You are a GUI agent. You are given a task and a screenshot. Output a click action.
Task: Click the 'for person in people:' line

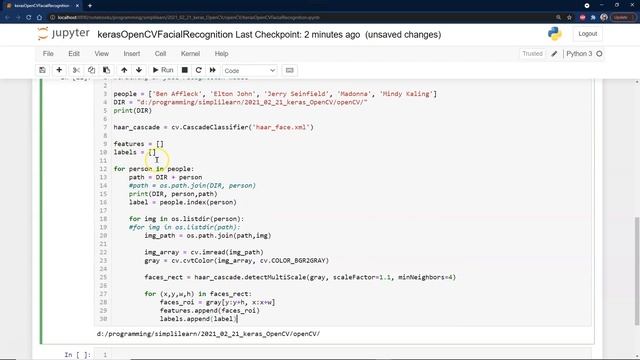pyautogui.click(x=154, y=169)
